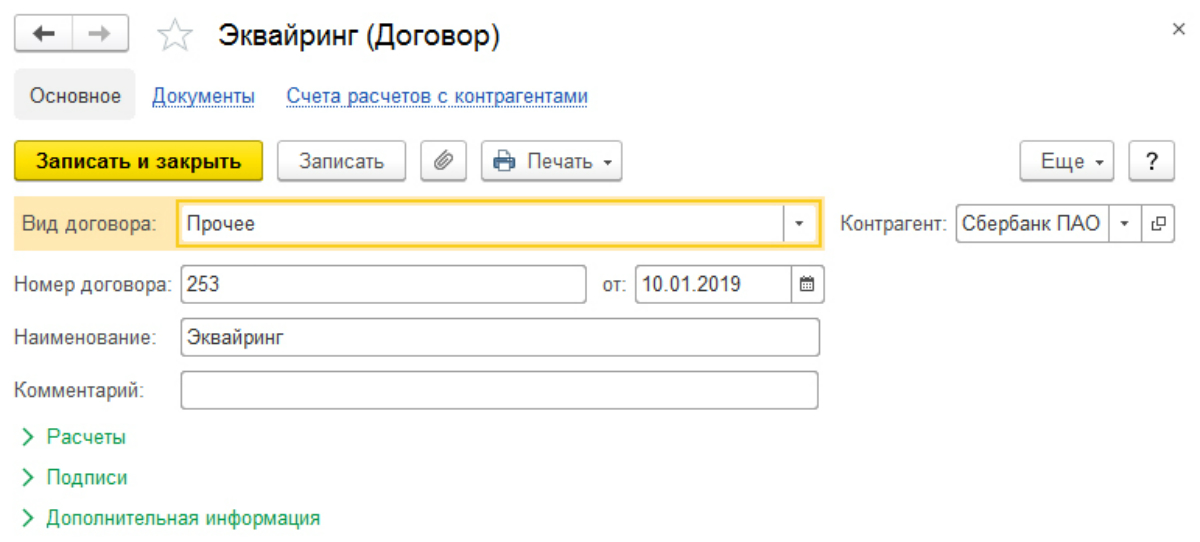Add contract to favorites with star icon
This screenshot has width=1200, height=542.
[175, 36]
